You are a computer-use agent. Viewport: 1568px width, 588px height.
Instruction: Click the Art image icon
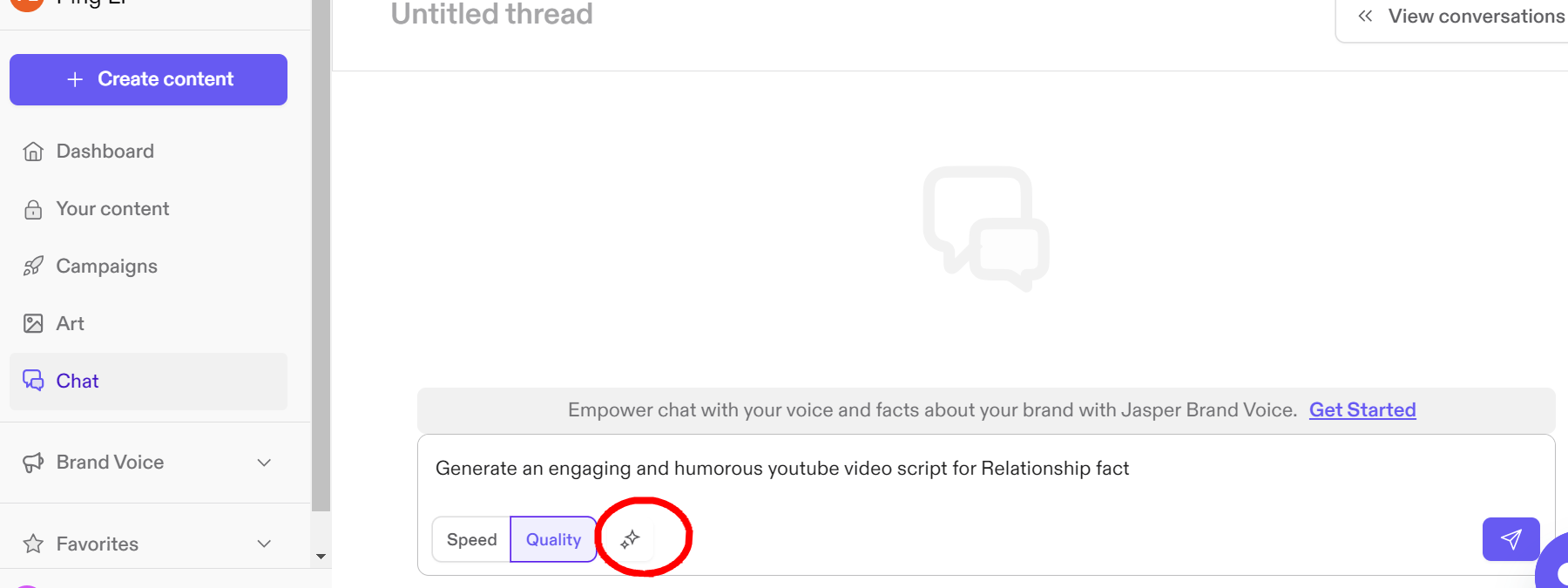pyautogui.click(x=33, y=324)
